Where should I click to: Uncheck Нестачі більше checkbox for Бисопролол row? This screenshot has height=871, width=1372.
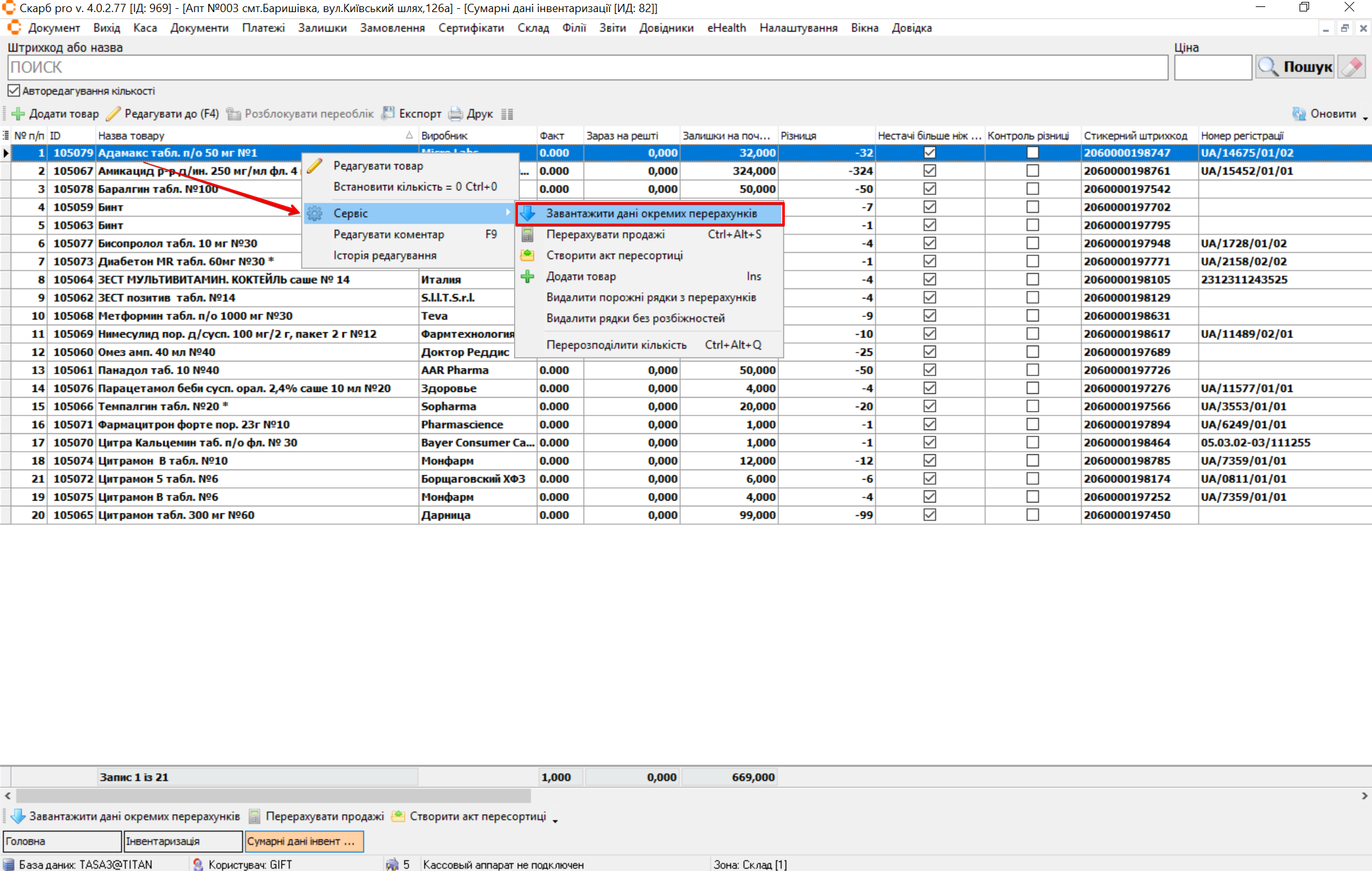929,243
